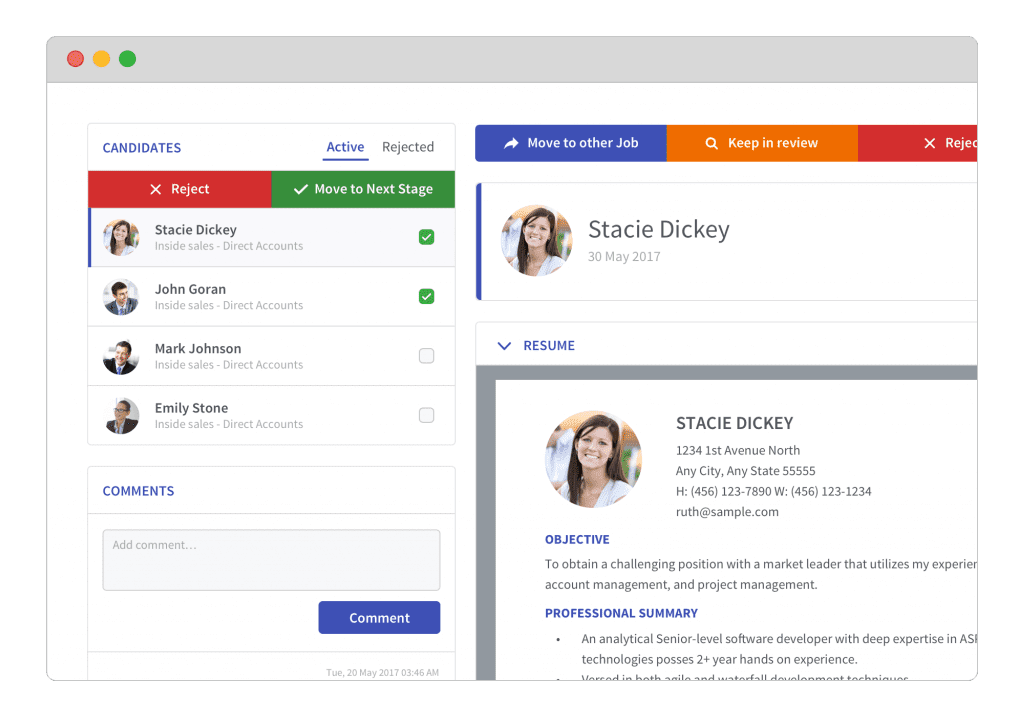This screenshot has height=717, width=1024.
Task: Check Mark Johnson's checkbox
Action: (x=426, y=356)
